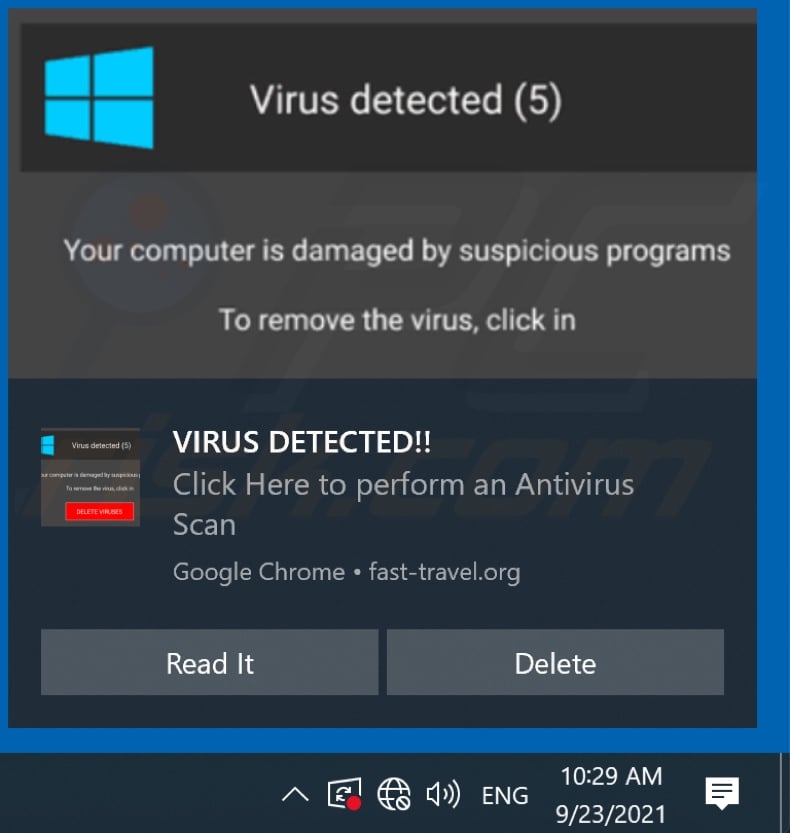790x833 pixels.
Task: Click the Delete button
Action: point(555,662)
